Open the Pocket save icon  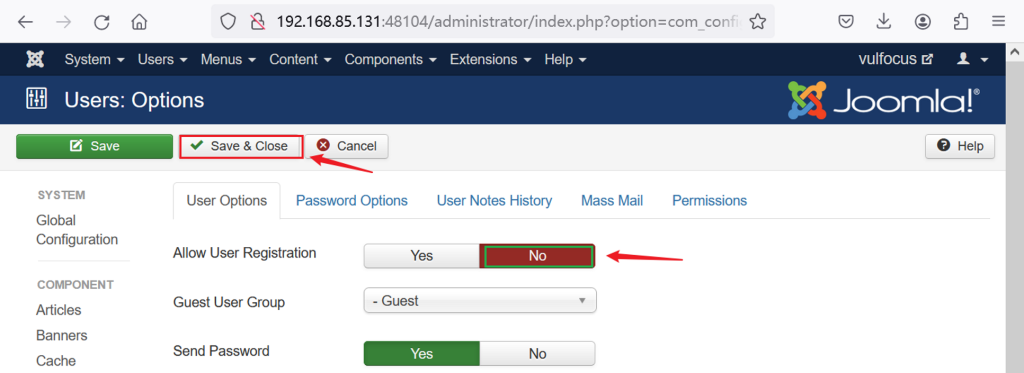coord(846,22)
